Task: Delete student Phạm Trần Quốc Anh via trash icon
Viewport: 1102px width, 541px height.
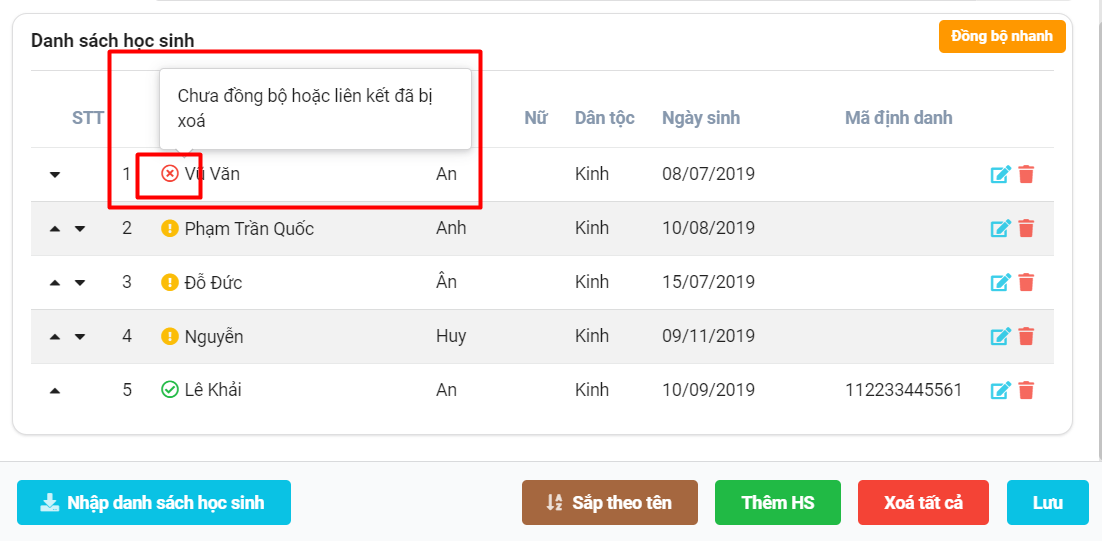Action: (1026, 229)
